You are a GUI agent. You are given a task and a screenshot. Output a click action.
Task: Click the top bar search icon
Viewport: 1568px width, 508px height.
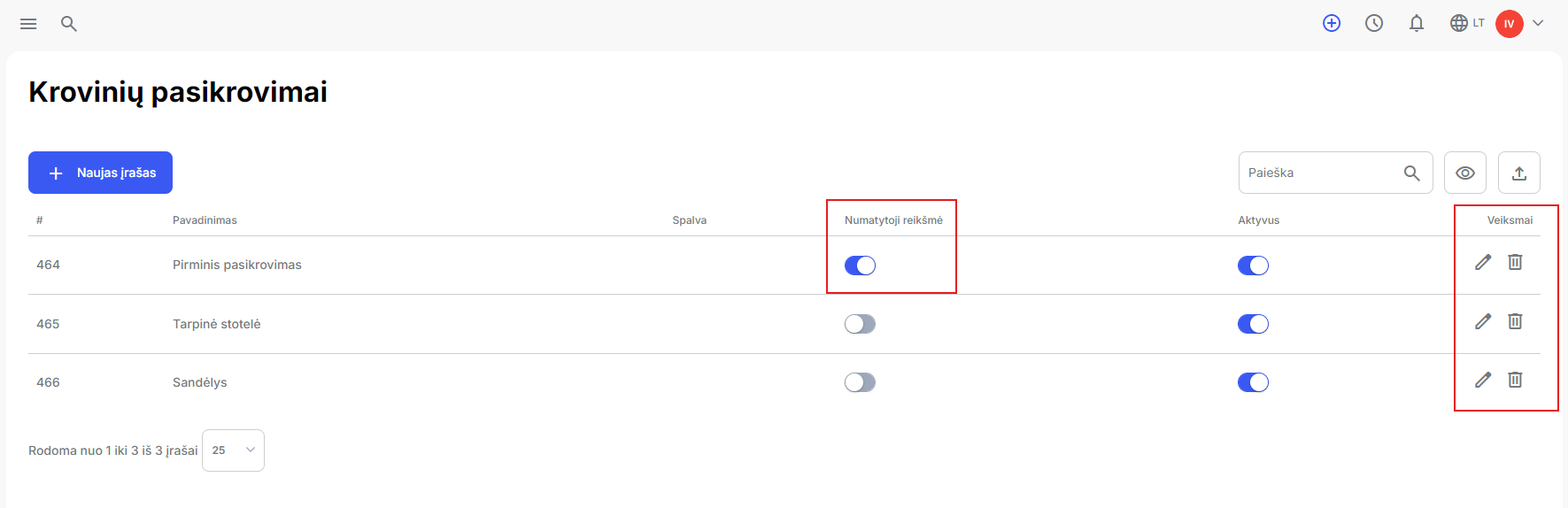tap(68, 24)
